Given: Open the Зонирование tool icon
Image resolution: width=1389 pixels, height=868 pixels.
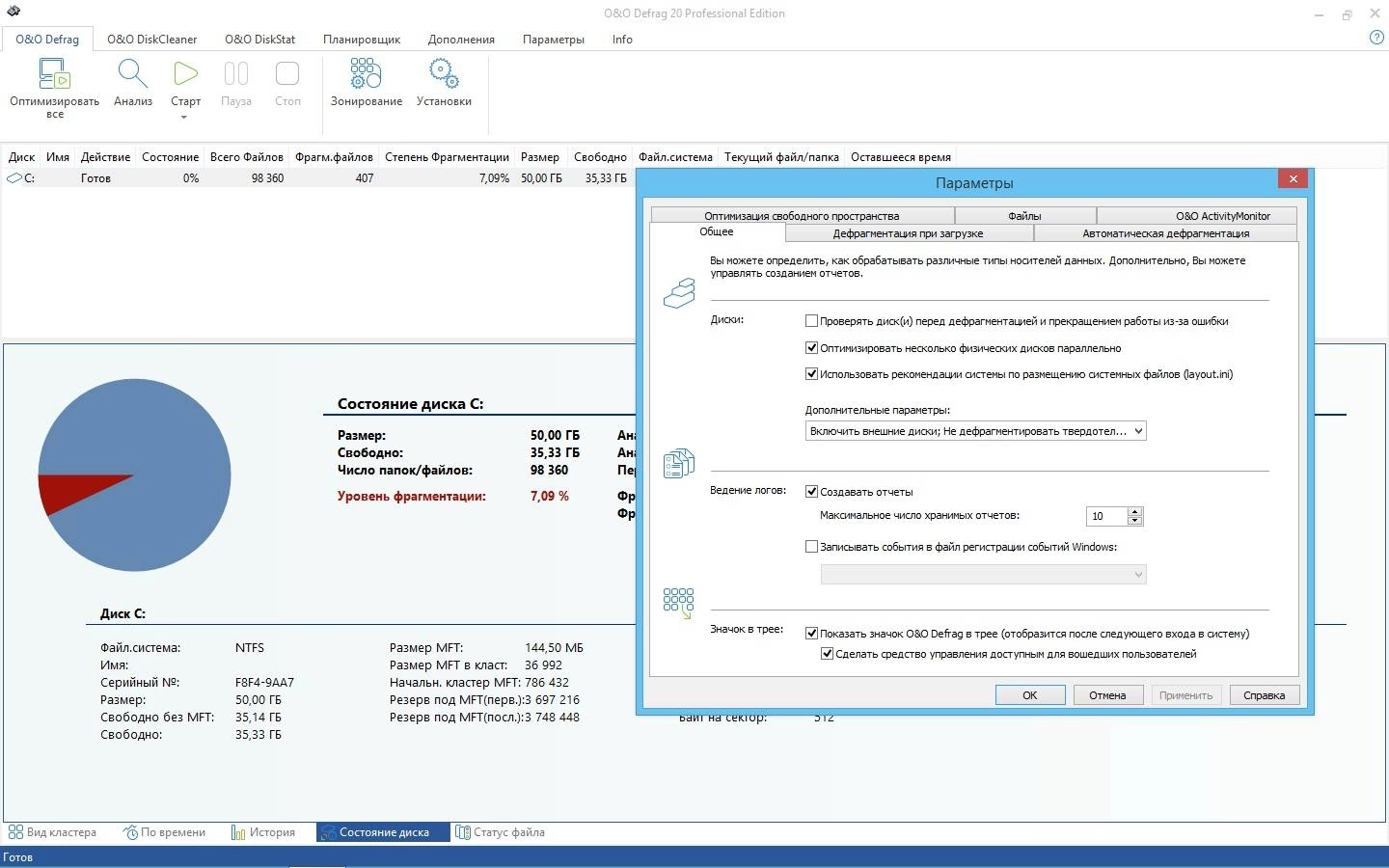Looking at the screenshot, I should click(x=366, y=74).
